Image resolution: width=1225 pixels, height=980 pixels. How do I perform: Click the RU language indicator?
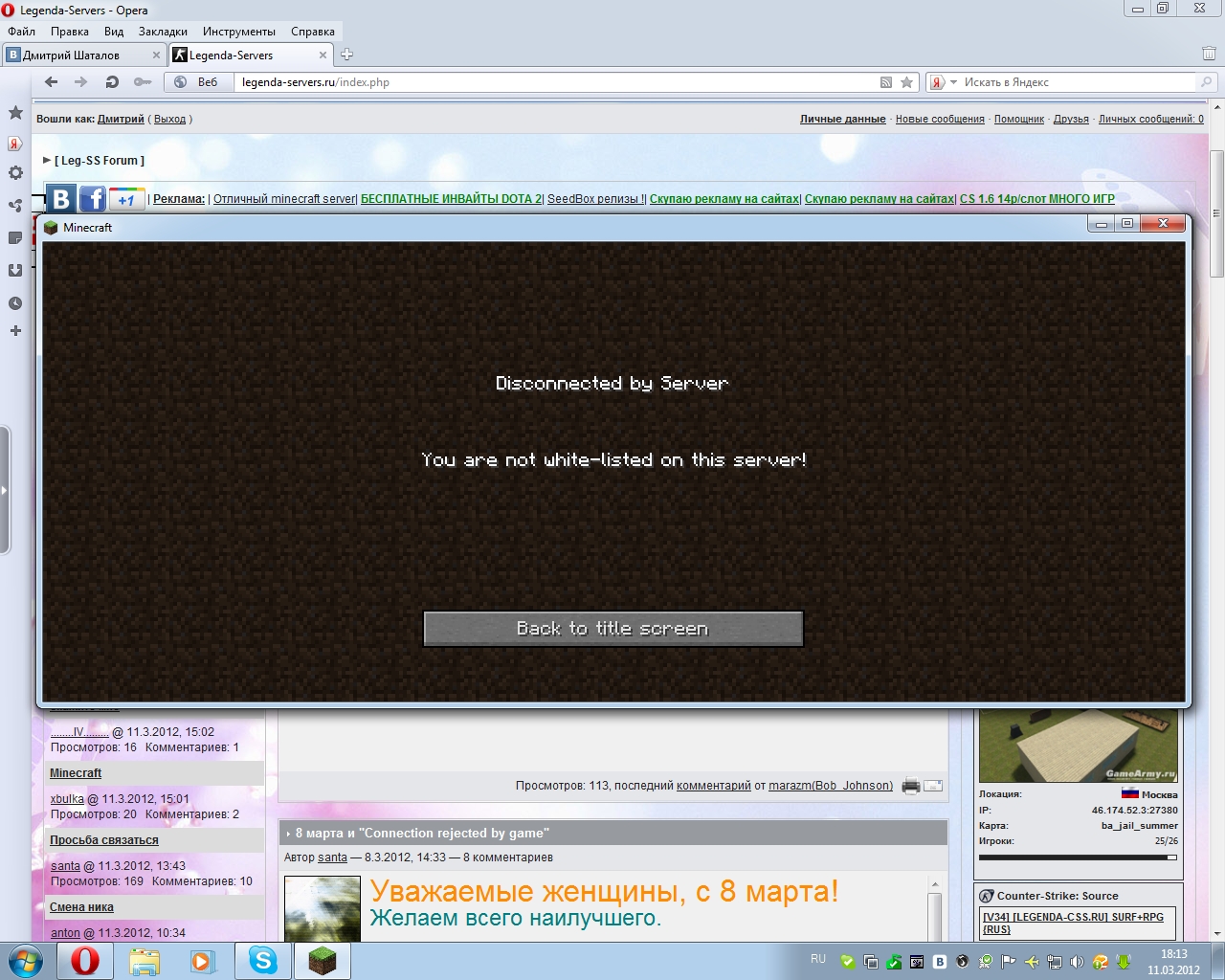coord(818,959)
